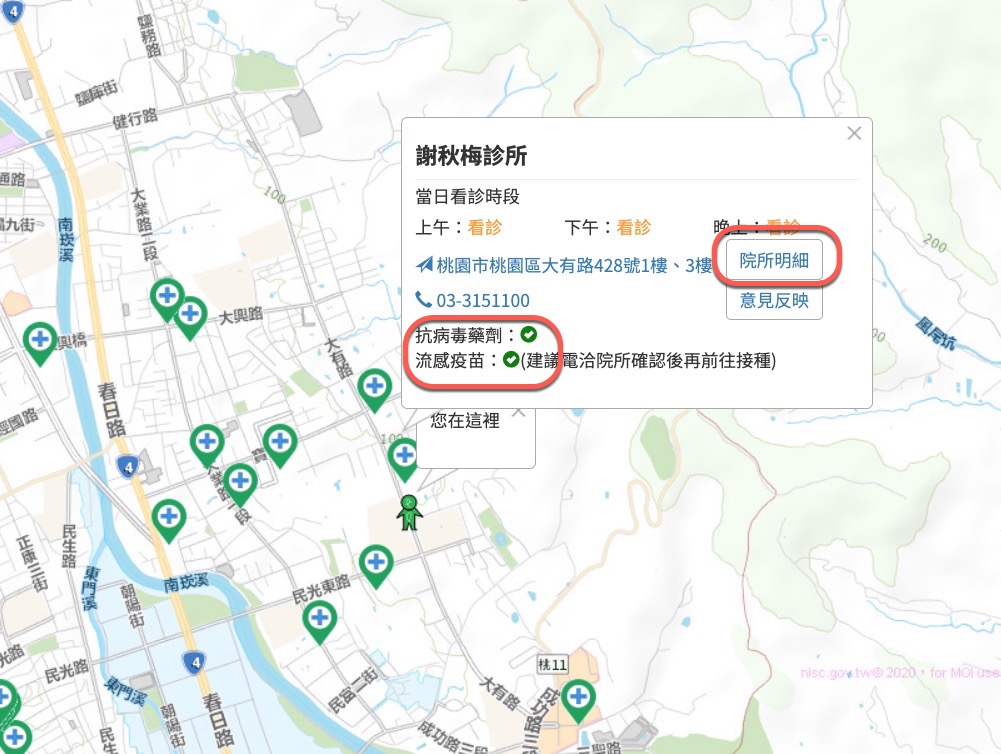Click the green check beside 抗病毒藥劑

(529, 334)
